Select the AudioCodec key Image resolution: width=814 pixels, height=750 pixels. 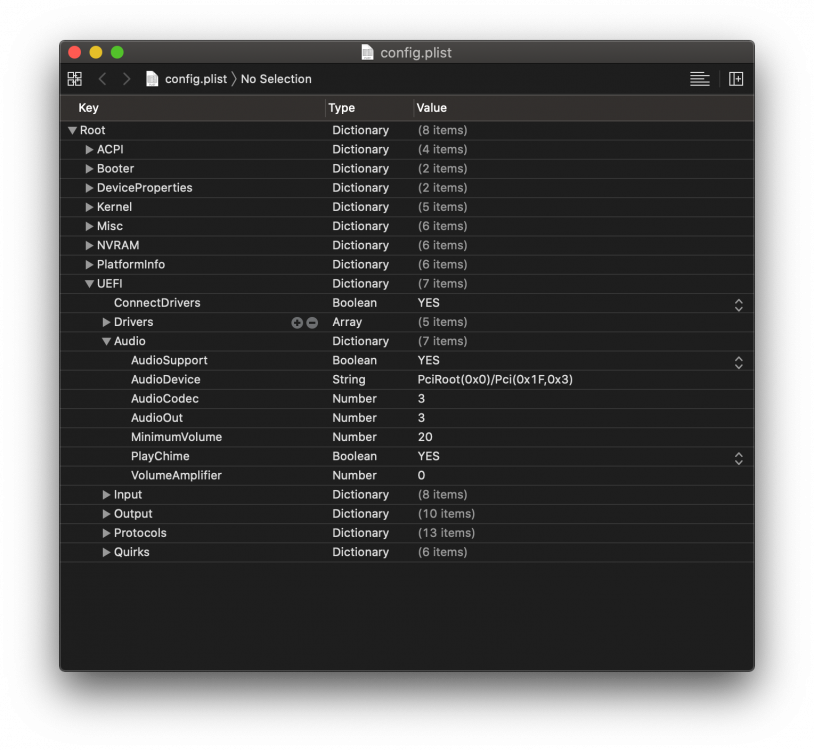click(x=165, y=399)
